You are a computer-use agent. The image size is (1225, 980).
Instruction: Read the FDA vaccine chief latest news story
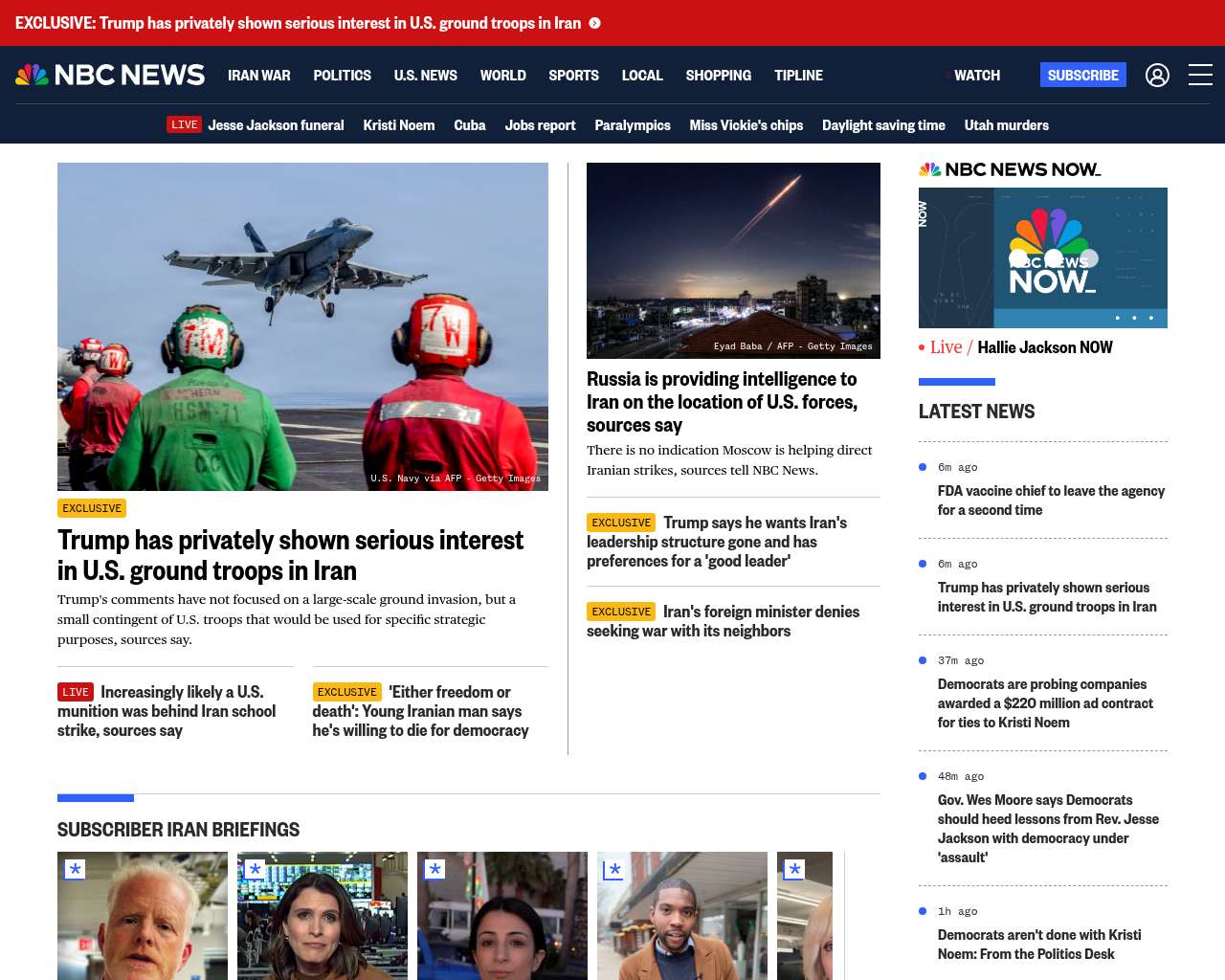(x=1051, y=501)
